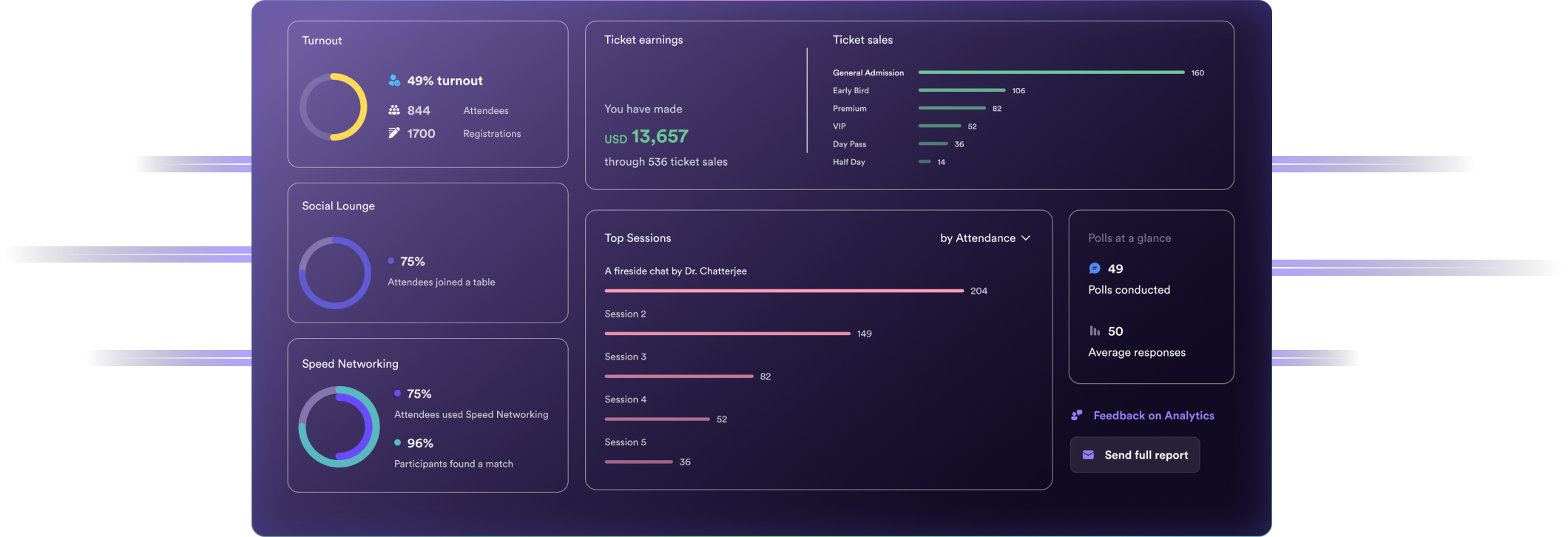Open the Feedback on Analytics link
Viewport: 1568px width, 537px height.
pyautogui.click(x=1153, y=416)
